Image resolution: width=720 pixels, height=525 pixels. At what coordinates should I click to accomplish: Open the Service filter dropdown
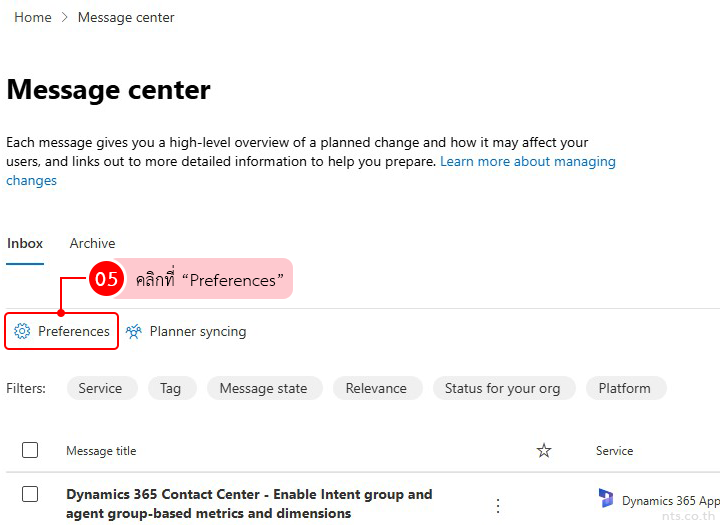100,388
